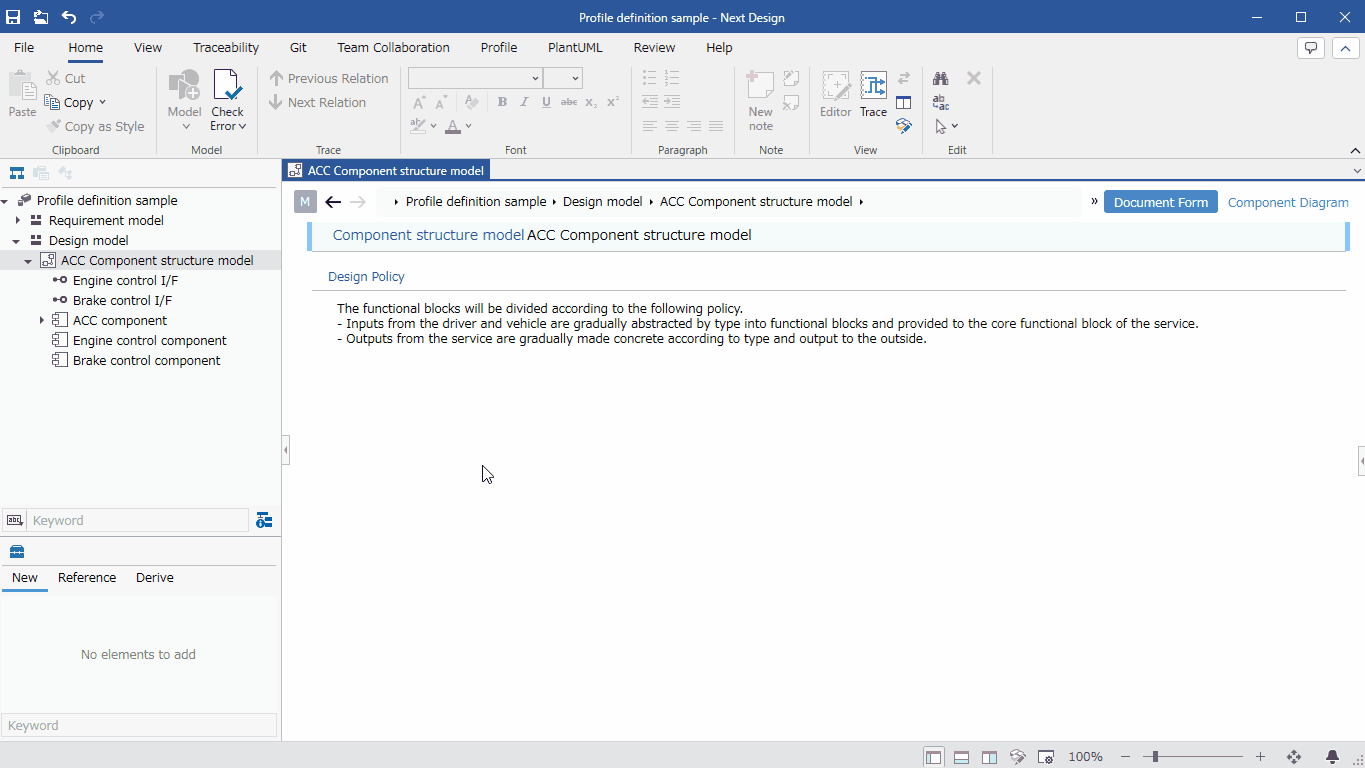The height and width of the screenshot is (768, 1365).
Task: Click the undo icon in title bar
Action: click(x=69, y=17)
